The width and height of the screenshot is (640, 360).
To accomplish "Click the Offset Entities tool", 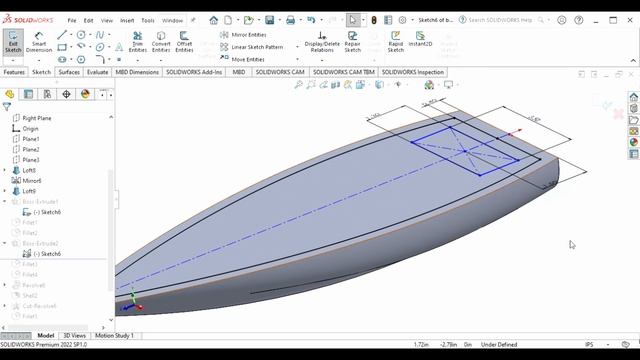I will pyautogui.click(x=184, y=42).
